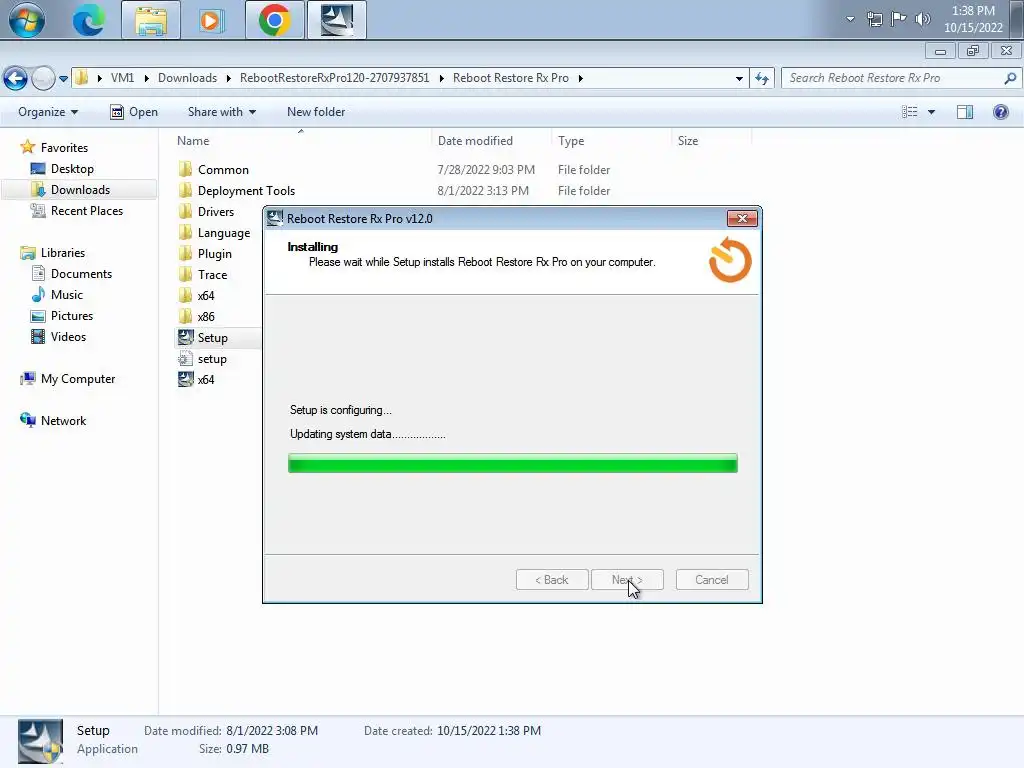Image resolution: width=1024 pixels, height=768 pixels.
Task: Select Favorites in navigation pane
Action: [64, 148]
